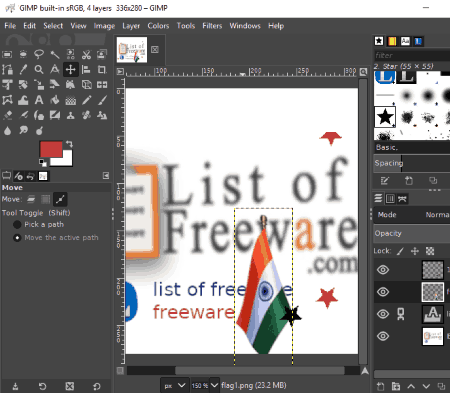Image resolution: width=450 pixels, height=393 pixels.
Task: Open image menu button at ruler corner
Action: click(120, 71)
